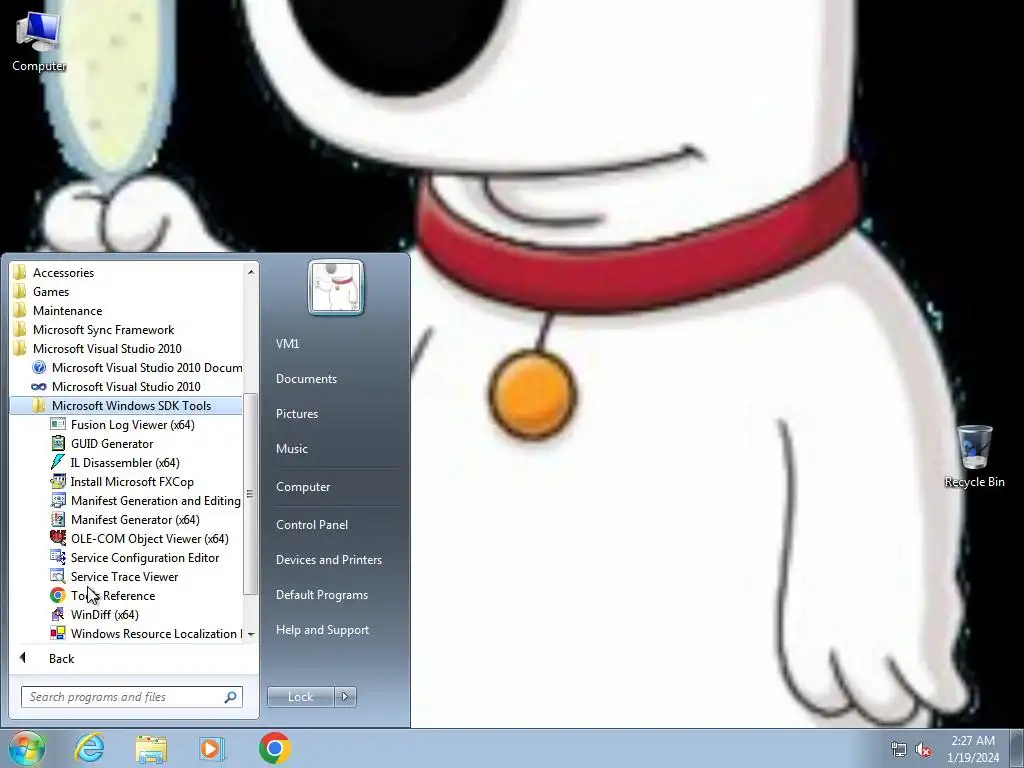Collapse Microsoft Visual Studio 2010 folder
Image resolution: width=1024 pixels, height=768 pixels.
(x=126, y=349)
